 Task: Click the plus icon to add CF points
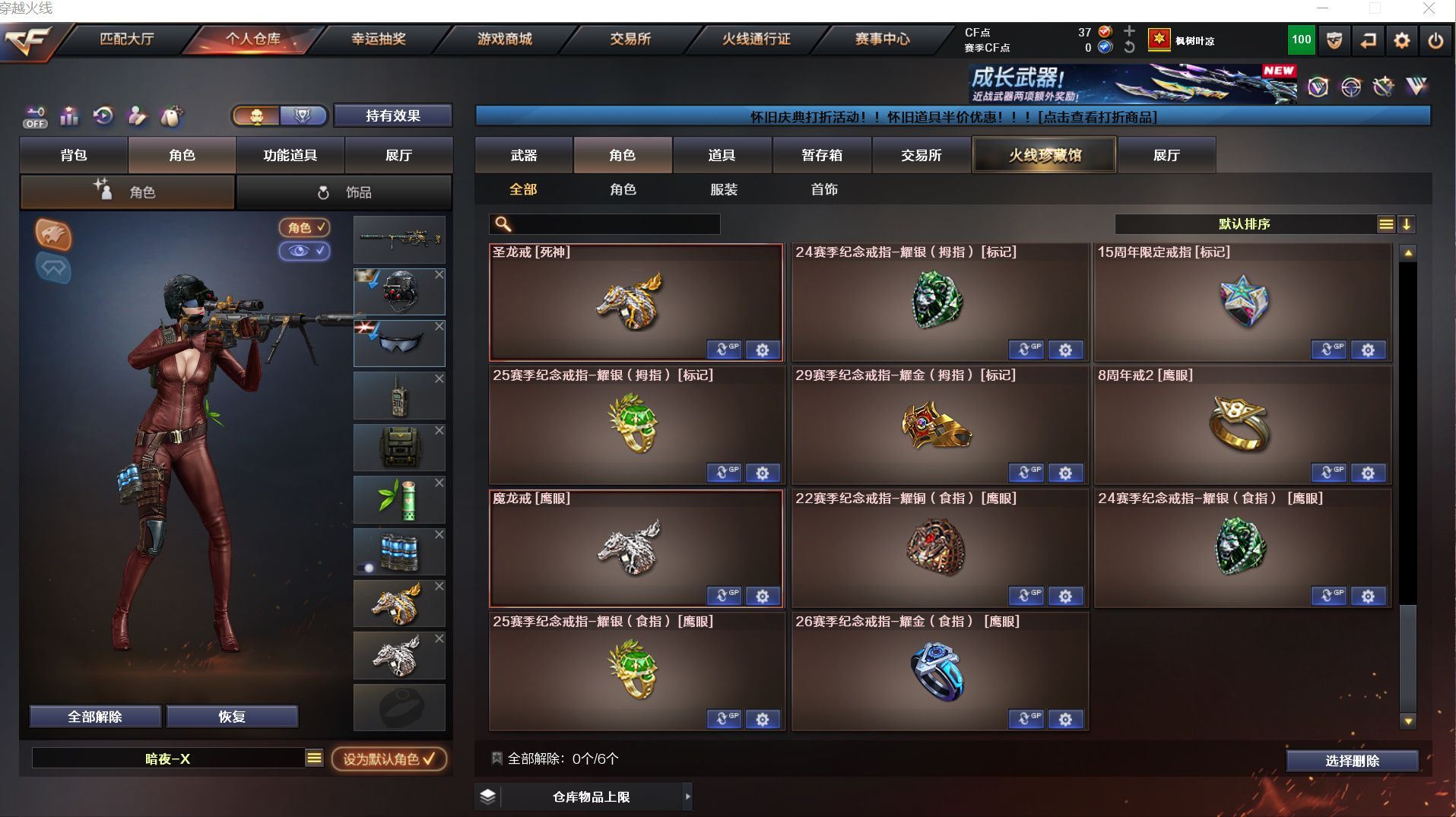1129,31
